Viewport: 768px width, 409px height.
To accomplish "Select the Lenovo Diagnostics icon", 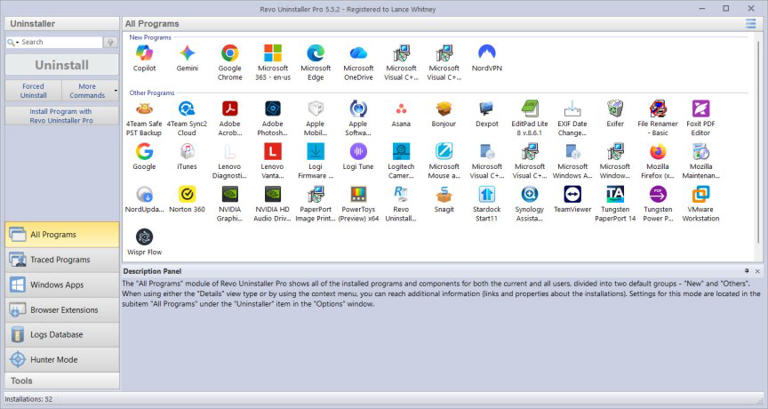I will tap(230, 151).
